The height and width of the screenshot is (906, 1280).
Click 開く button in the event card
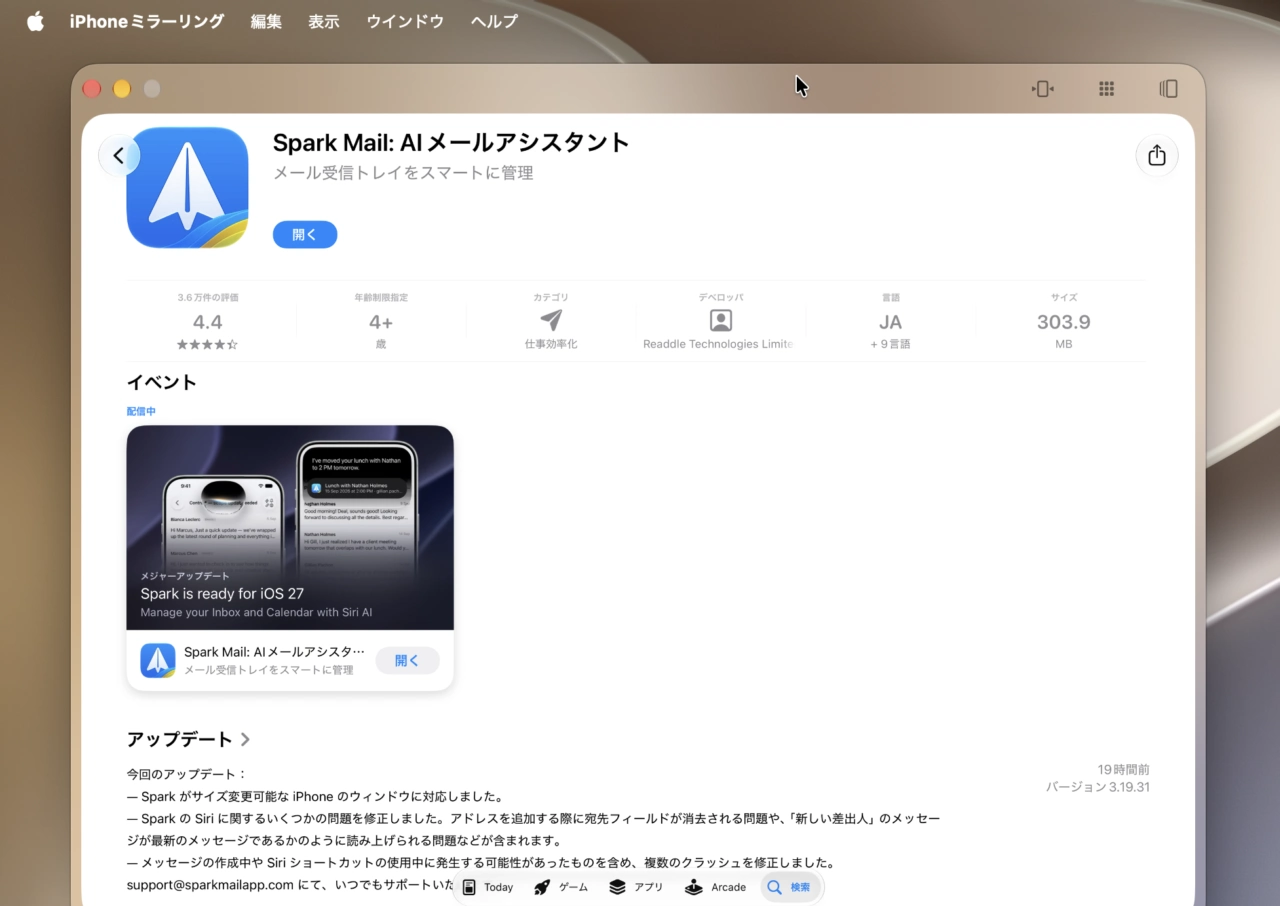click(x=407, y=661)
